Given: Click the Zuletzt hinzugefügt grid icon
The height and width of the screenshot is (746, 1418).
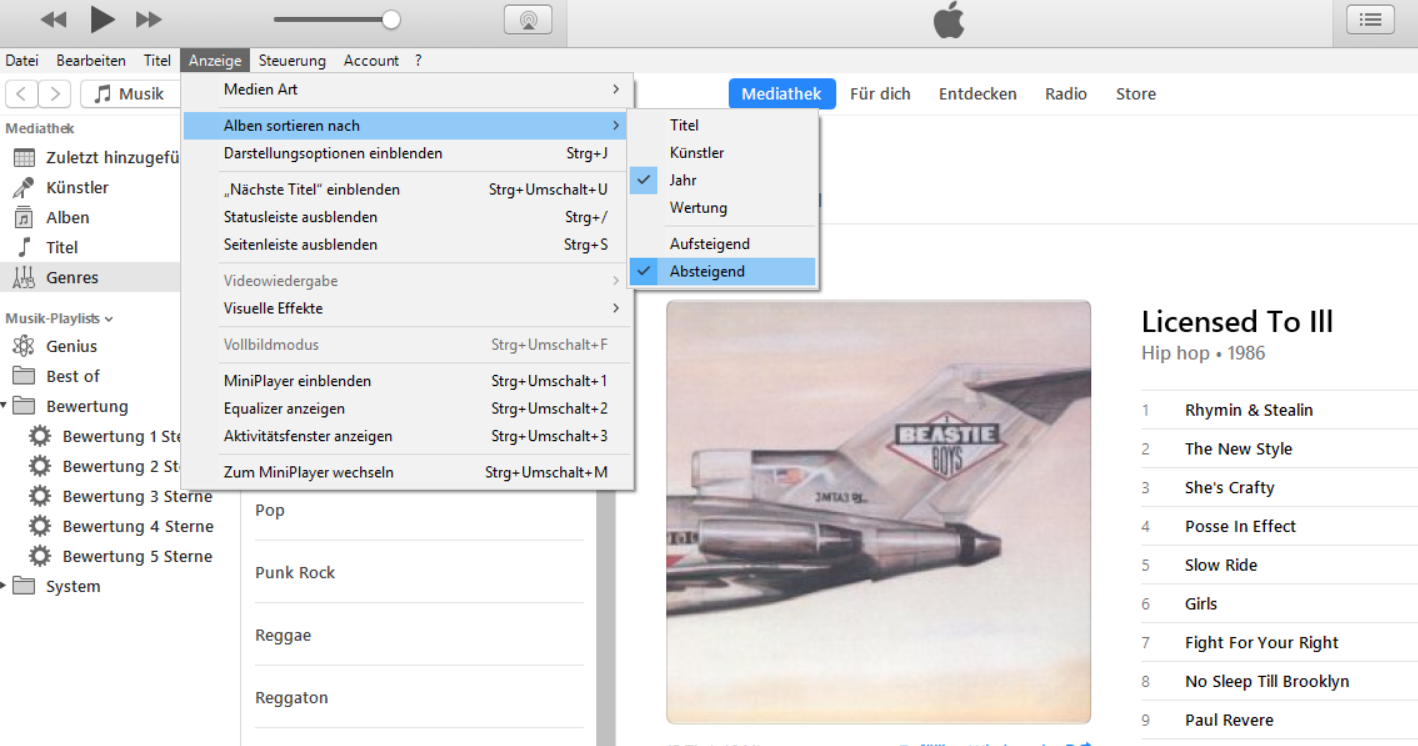Looking at the screenshot, I should [x=24, y=158].
